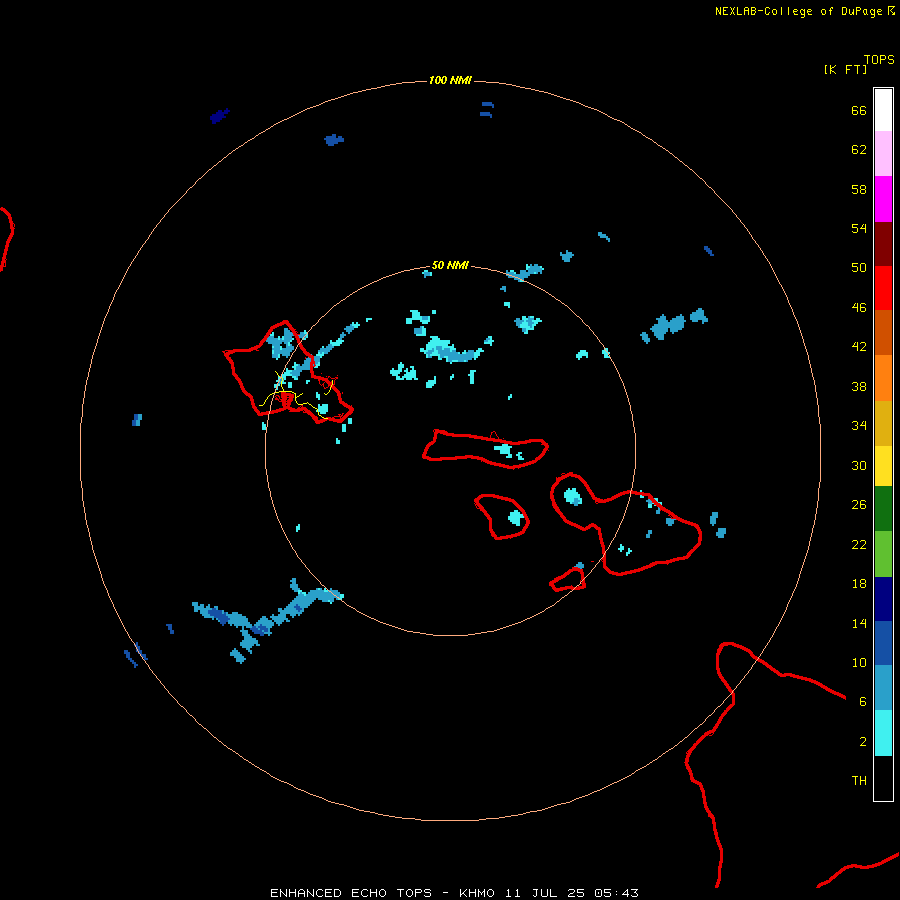Click the 100 NMI range ring label
Viewport: 900px width, 900px height.
coord(450,80)
